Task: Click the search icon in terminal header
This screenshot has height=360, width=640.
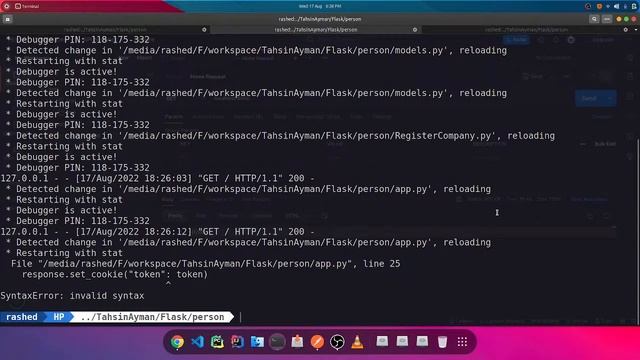Action: point(594,19)
